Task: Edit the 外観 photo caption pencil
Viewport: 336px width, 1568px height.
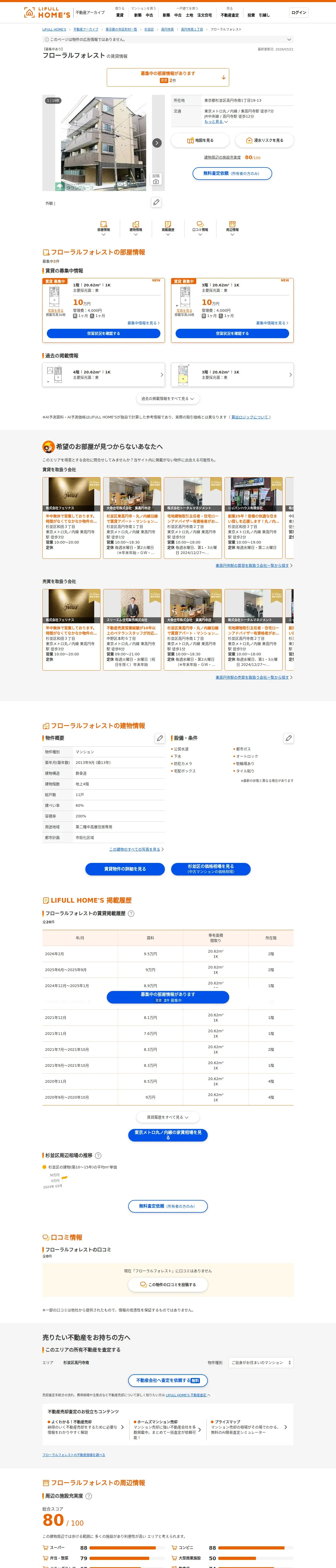Action: coord(156,202)
